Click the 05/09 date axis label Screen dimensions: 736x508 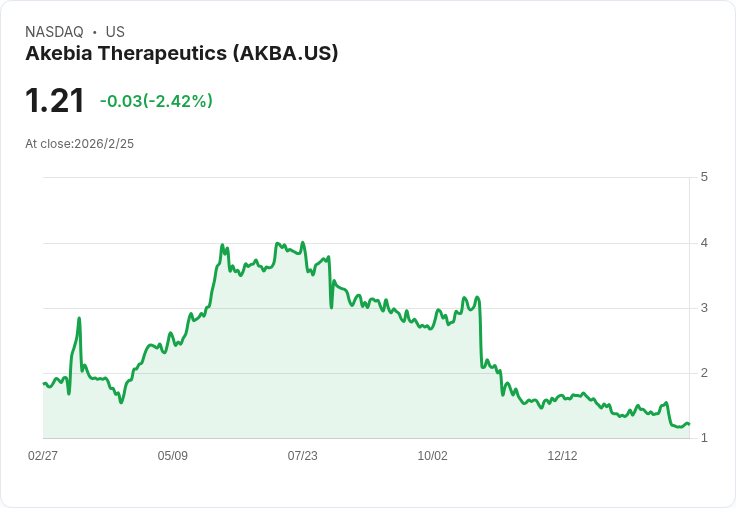(x=173, y=455)
